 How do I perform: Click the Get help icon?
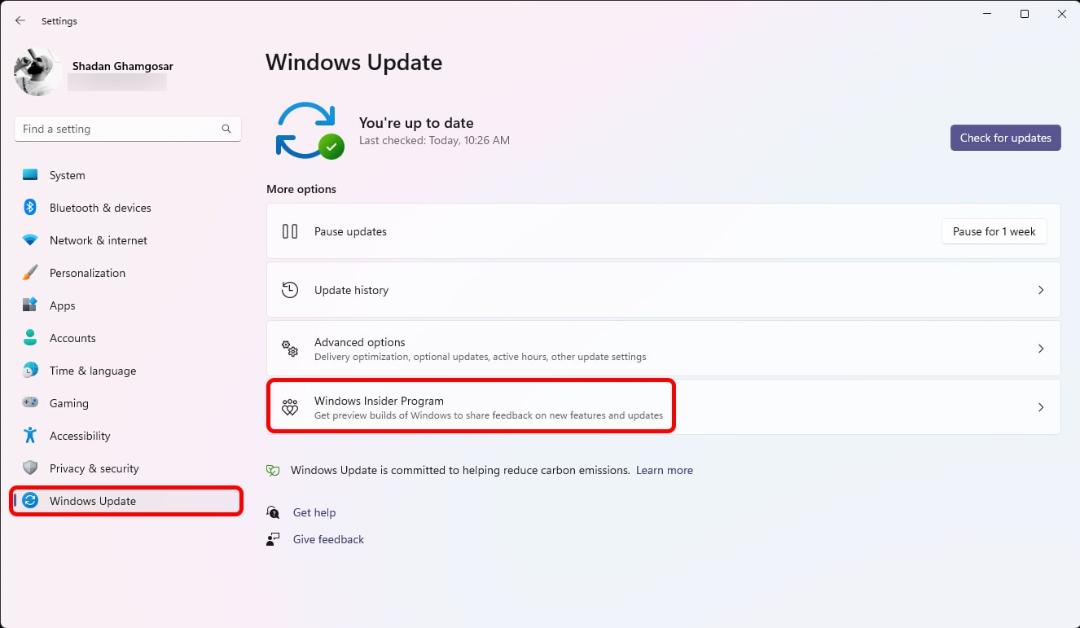click(273, 512)
